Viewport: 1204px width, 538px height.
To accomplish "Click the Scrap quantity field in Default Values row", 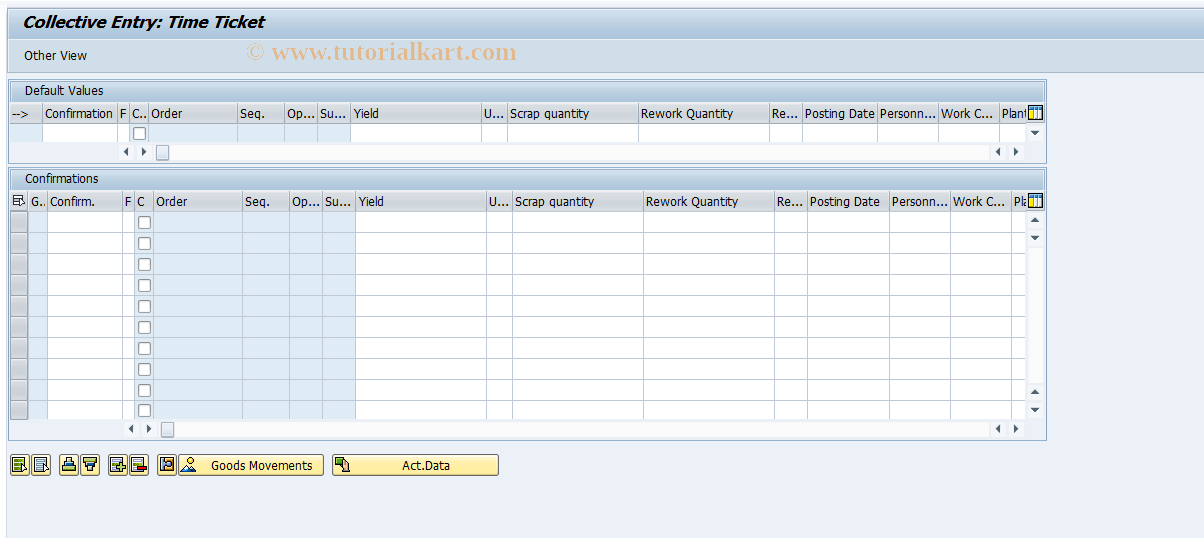I will 573,133.
